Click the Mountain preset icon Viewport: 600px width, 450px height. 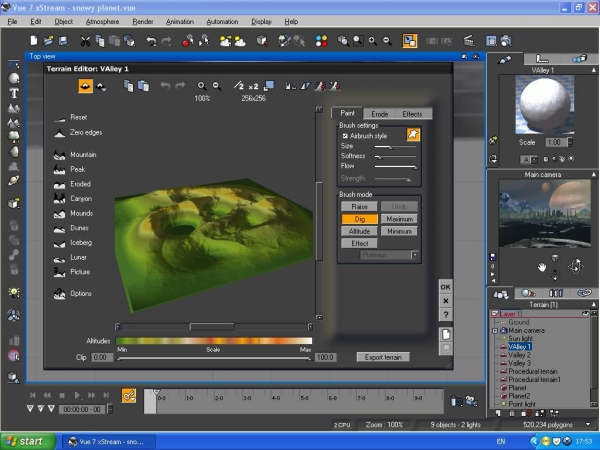pyautogui.click(x=59, y=155)
